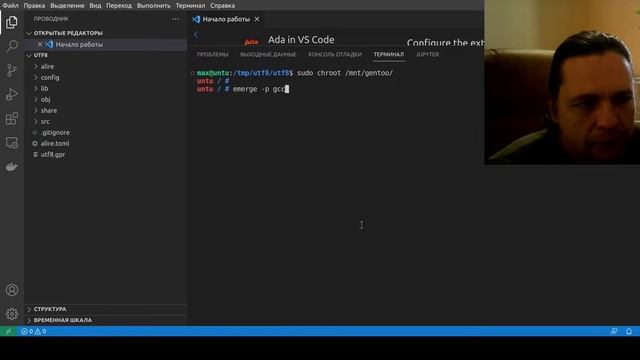
Task: Click the Ada in VS Code heading
Action: click(x=301, y=40)
